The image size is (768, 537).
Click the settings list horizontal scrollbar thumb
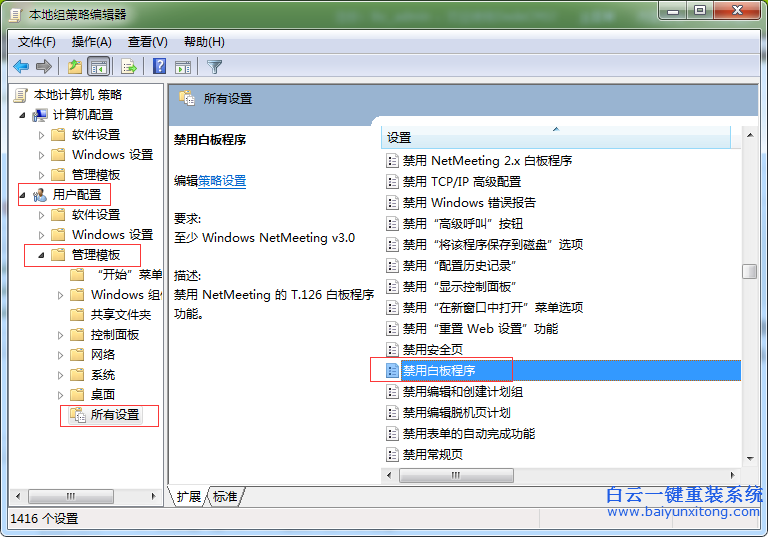[x=456, y=475]
